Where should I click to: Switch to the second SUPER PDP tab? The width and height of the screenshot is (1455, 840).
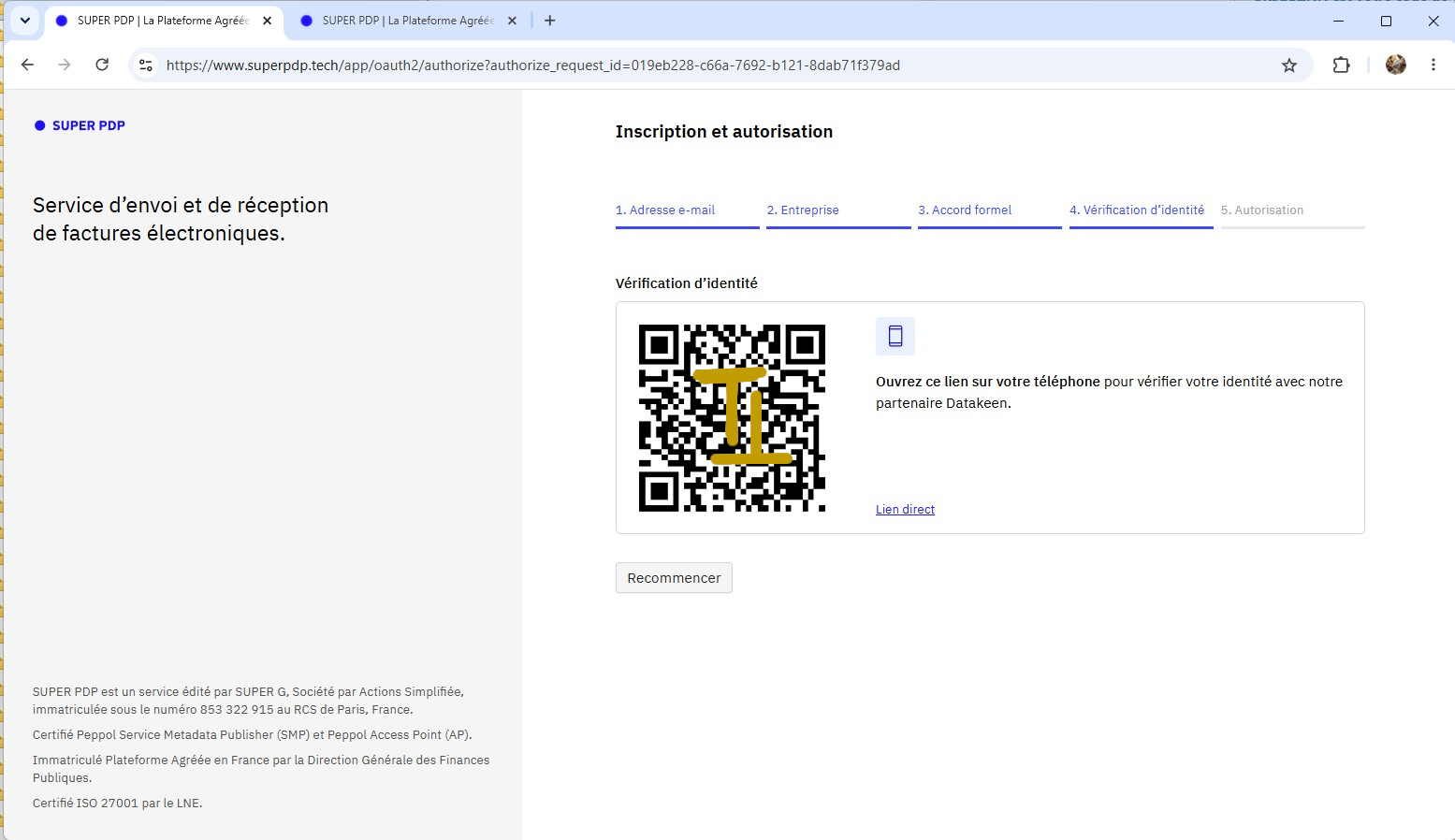408,21
